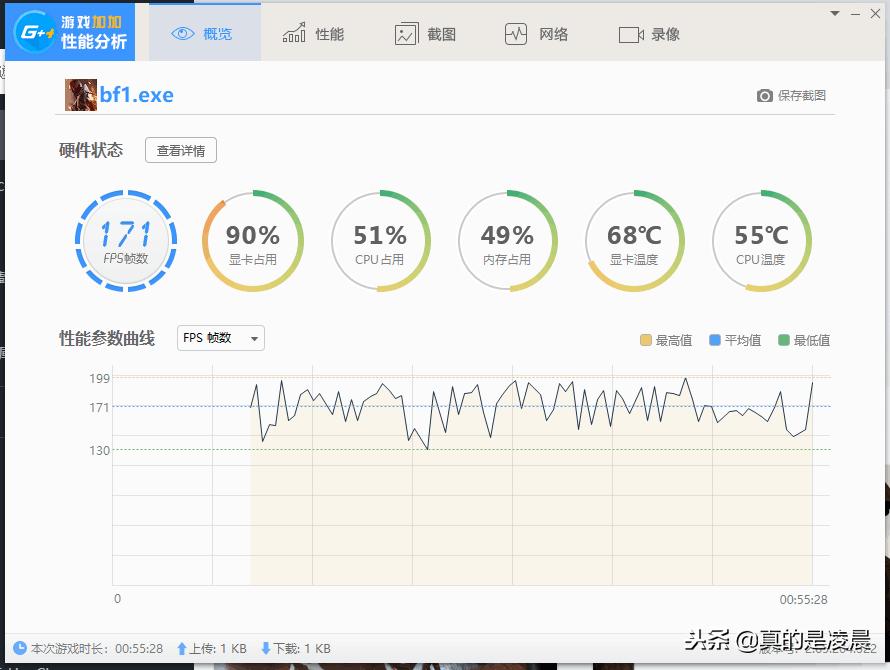Click the bf1.exe game thumbnail image

point(79,94)
